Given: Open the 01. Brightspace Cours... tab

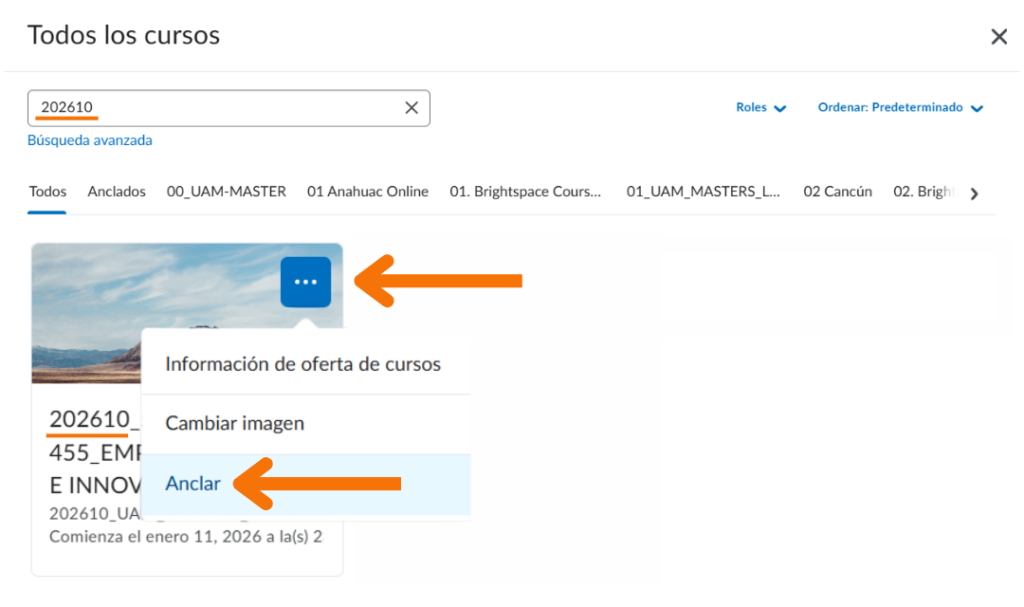Looking at the screenshot, I should coord(526,192).
